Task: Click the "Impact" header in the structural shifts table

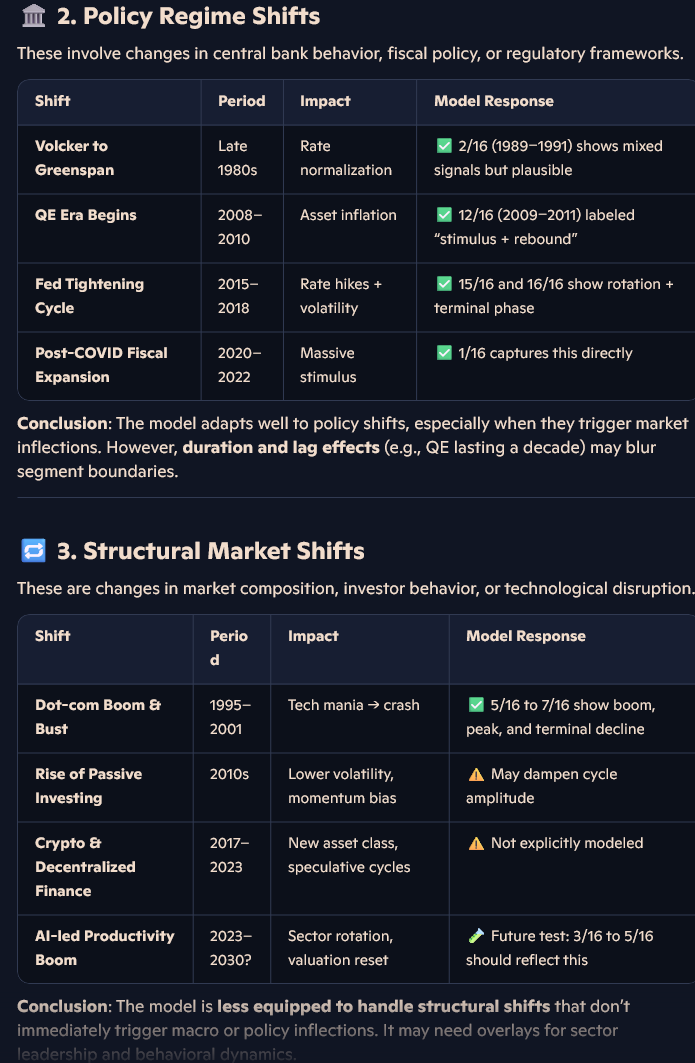Action: (x=313, y=636)
